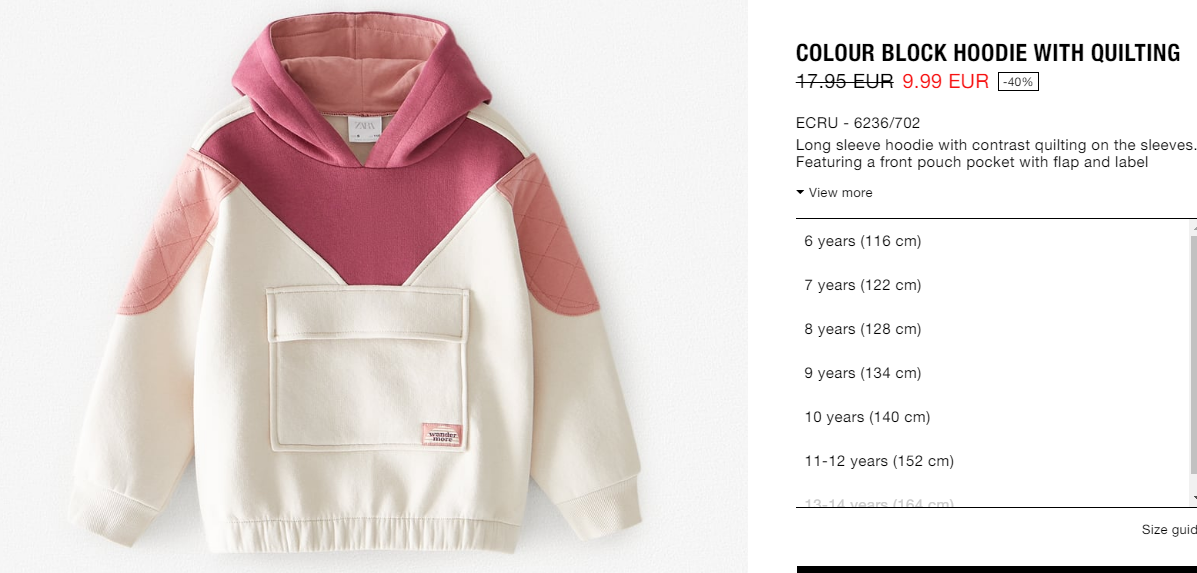Click the red 9.99 EUR sale price
1197x573 pixels.
tap(945, 81)
